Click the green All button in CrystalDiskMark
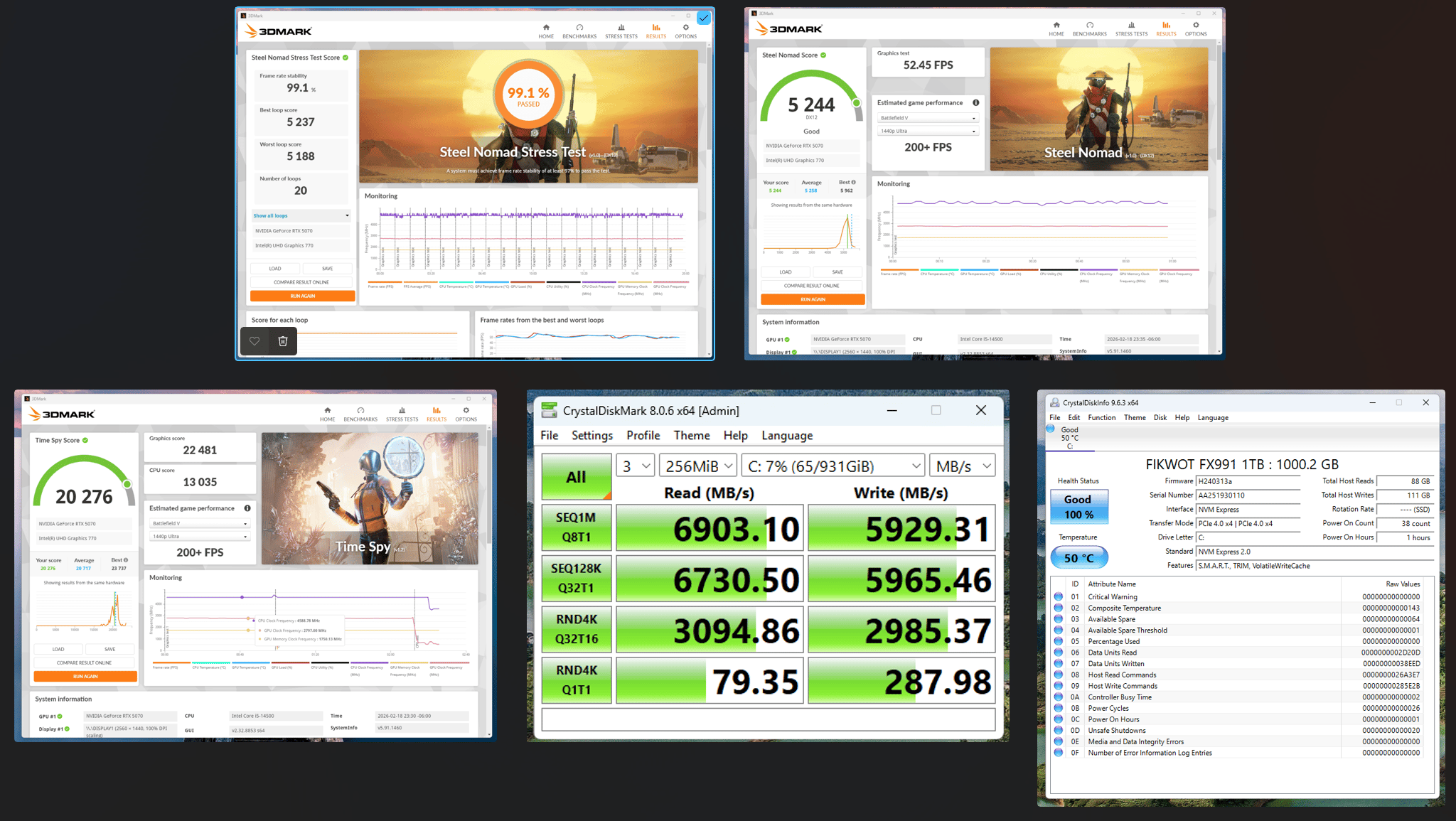Viewport: 1456px width, 821px height. click(x=577, y=477)
